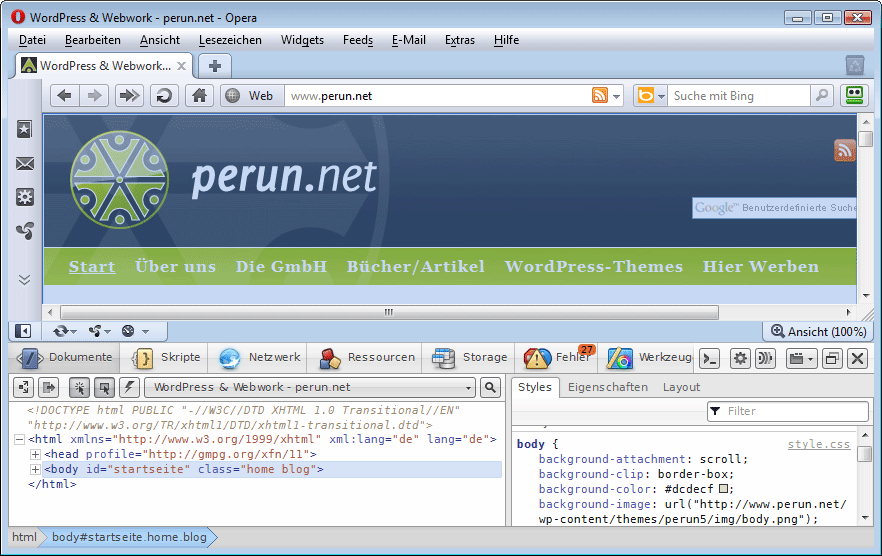
Task: Click html in the breadcrumb bar
Action: 24,537
